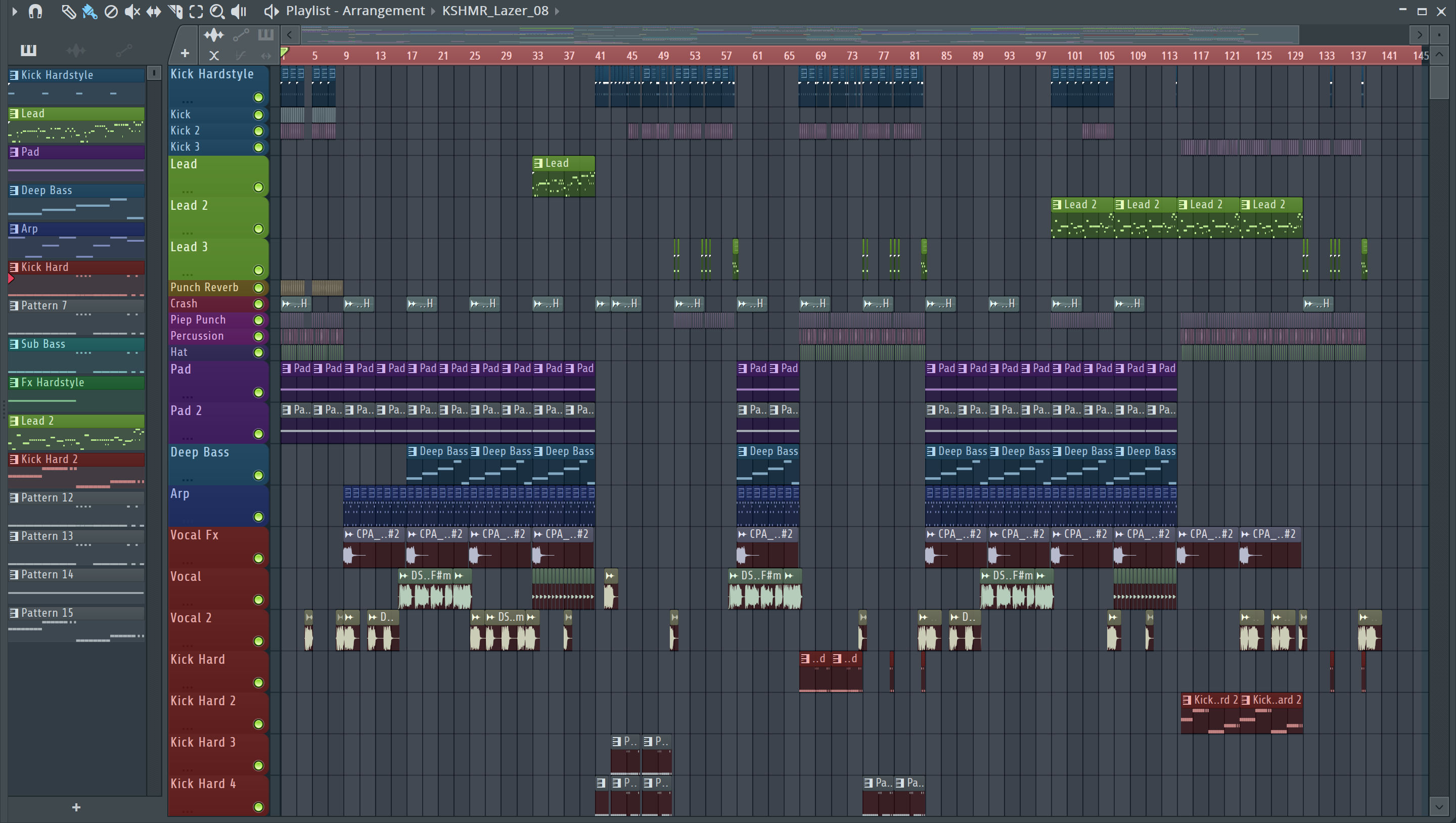
Task: Select the Select marquee tool
Action: pos(196,11)
